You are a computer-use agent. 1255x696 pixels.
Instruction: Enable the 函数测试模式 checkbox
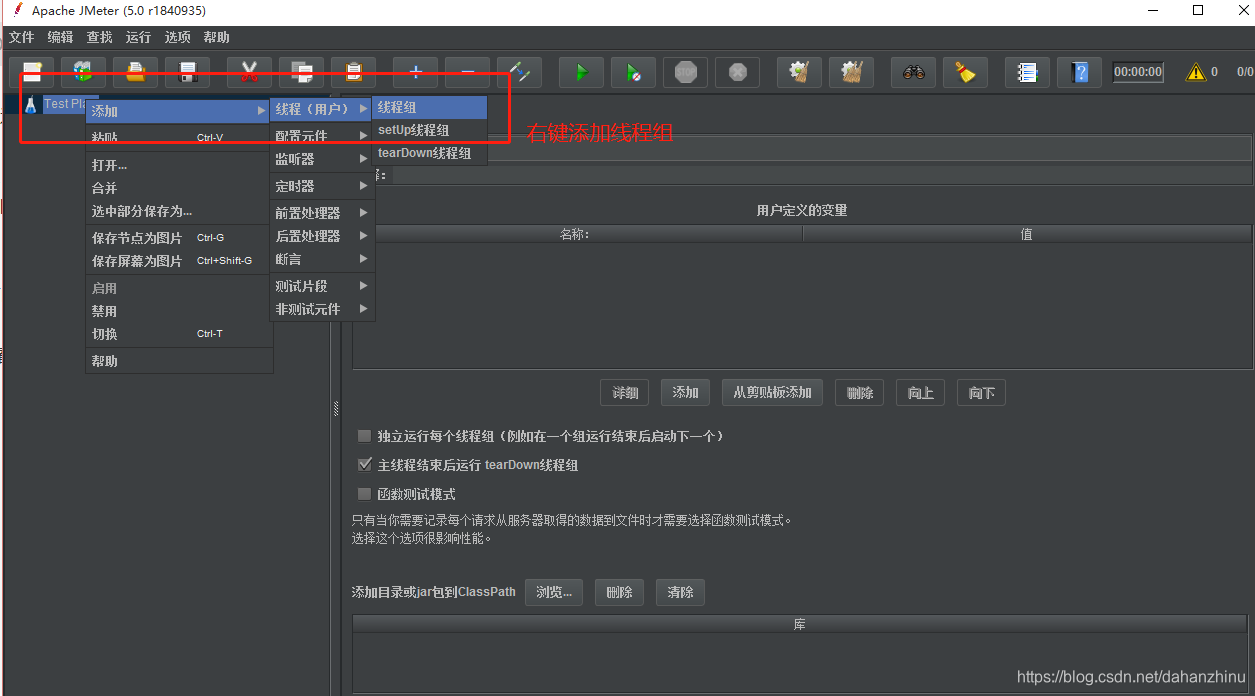(364, 494)
